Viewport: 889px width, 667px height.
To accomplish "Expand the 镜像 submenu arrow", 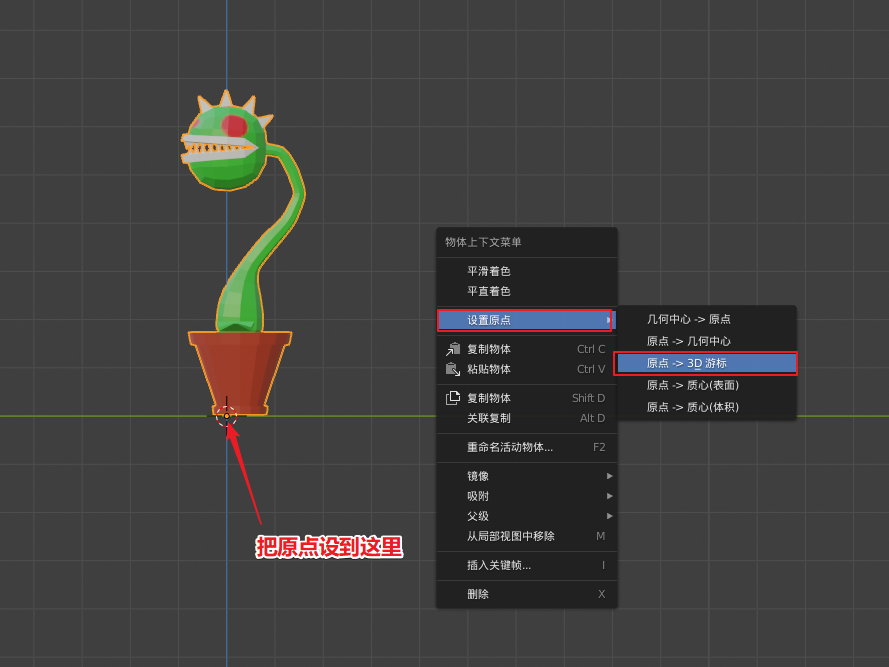I will coord(609,476).
